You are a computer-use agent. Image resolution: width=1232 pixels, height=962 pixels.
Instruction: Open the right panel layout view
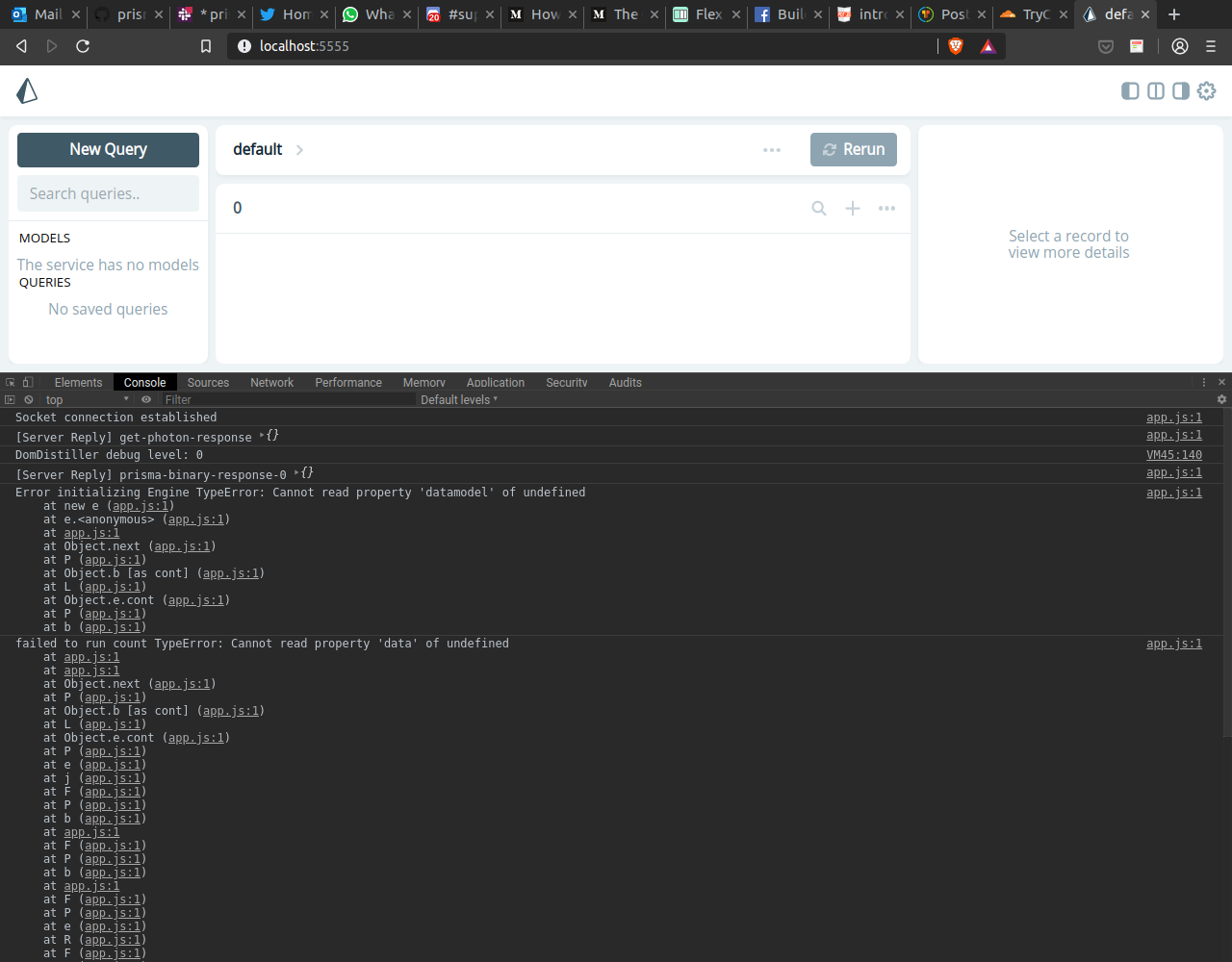click(1181, 91)
